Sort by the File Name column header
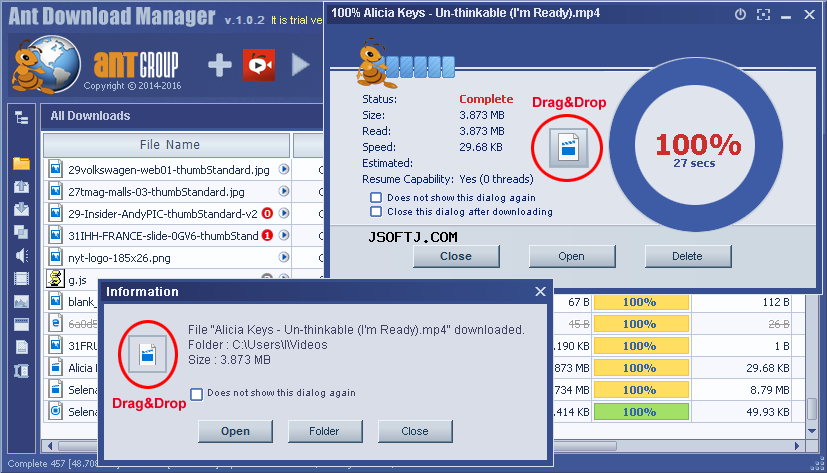The height and width of the screenshot is (473, 827). point(167,145)
